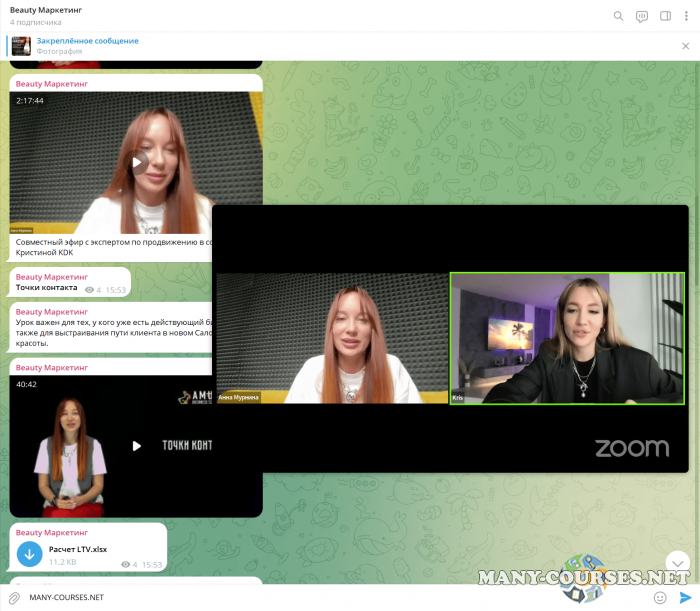Screen dimensions: 700x611
Task: Dismiss the pinned message bar
Action: [x=687, y=46]
